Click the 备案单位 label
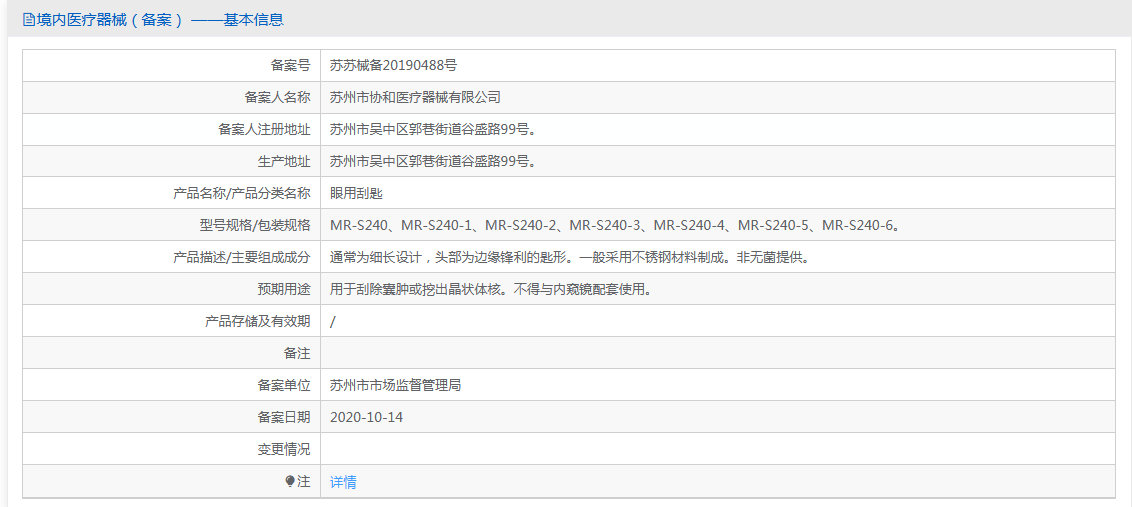The width and height of the screenshot is (1132, 507). point(284,385)
